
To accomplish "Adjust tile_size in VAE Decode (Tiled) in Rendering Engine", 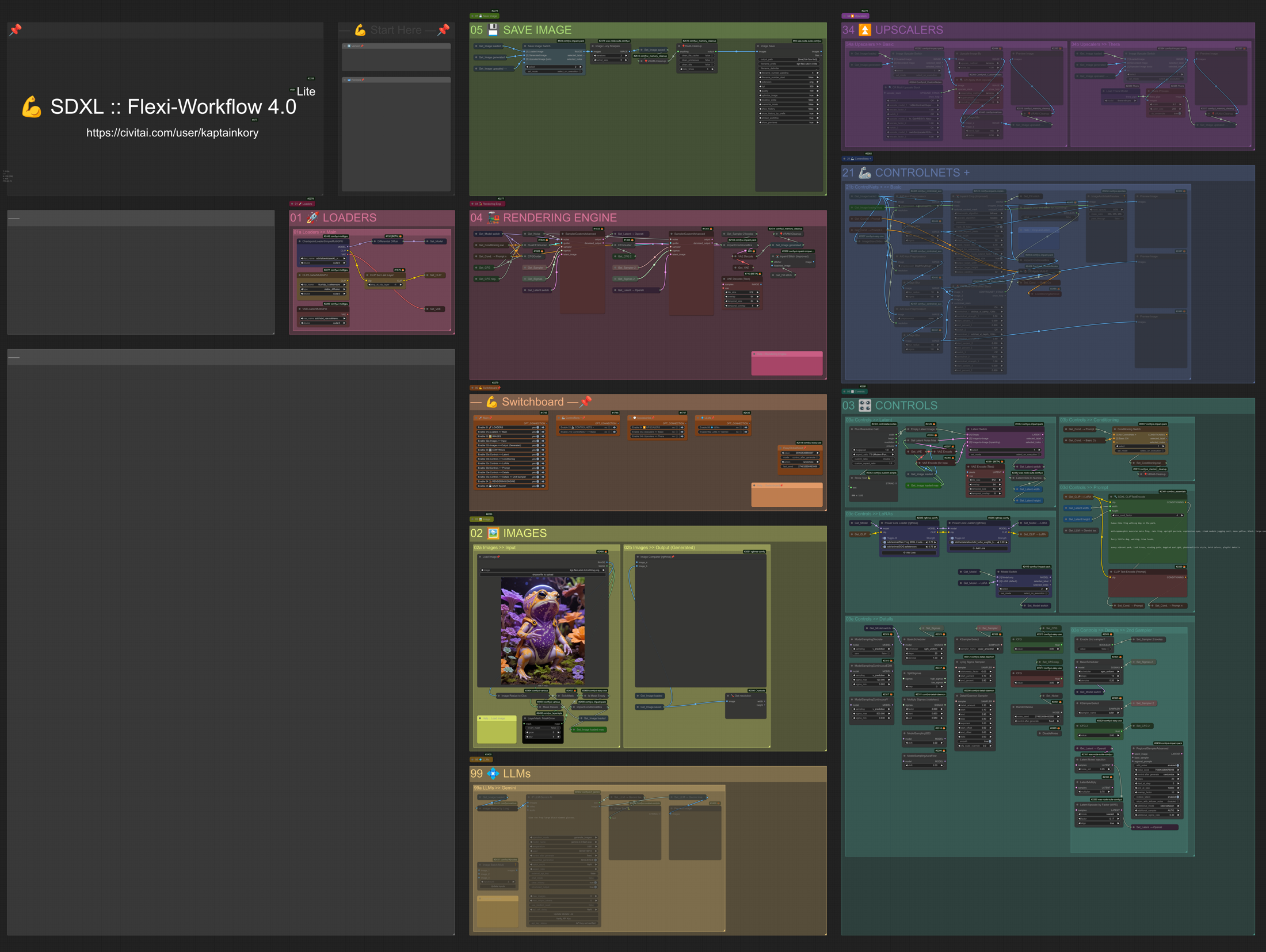I will point(742,292).
